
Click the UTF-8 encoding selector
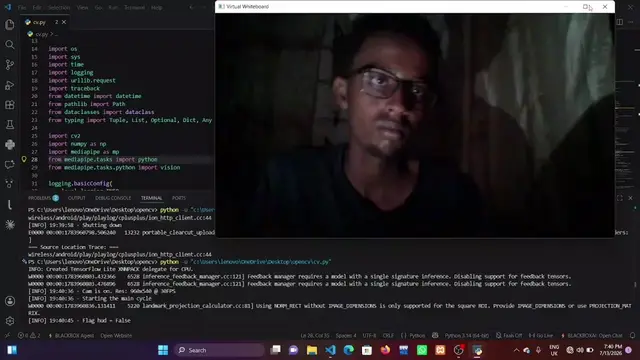369,336
